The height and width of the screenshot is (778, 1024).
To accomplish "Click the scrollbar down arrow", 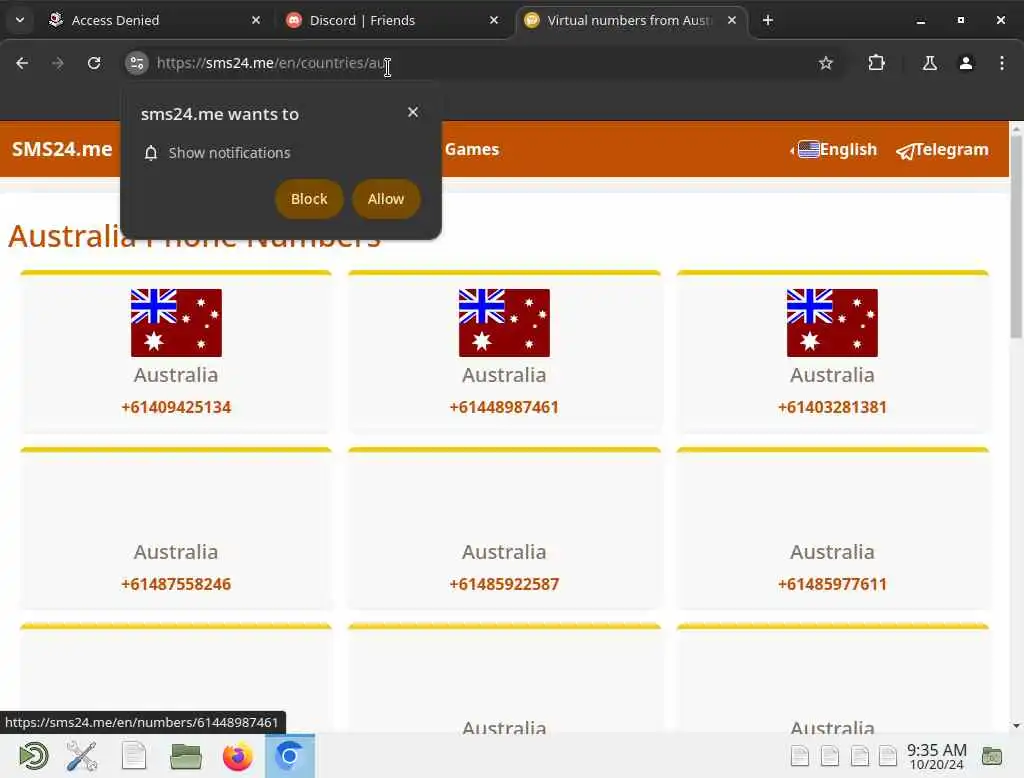I will click(1016, 725).
